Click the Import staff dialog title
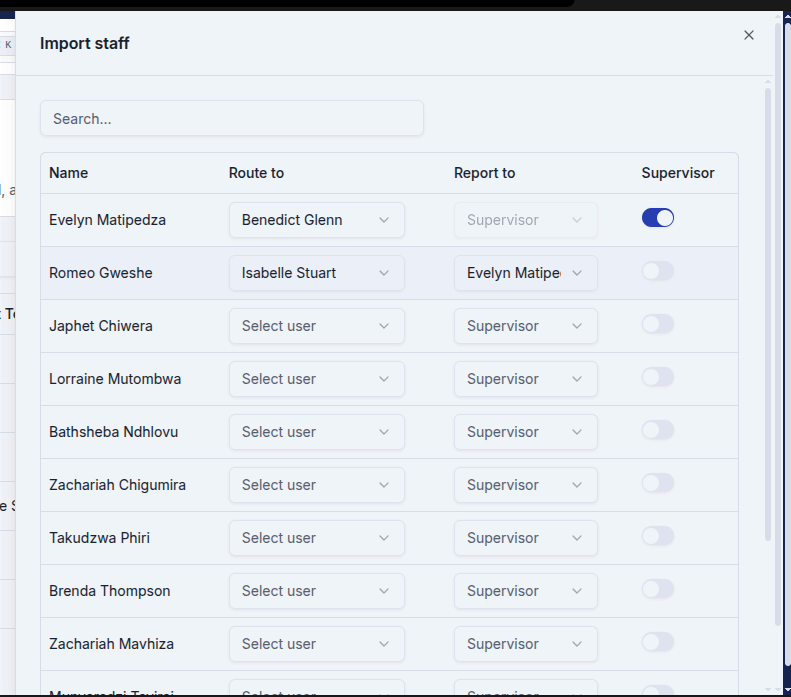791x697 pixels. click(x=85, y=43)
